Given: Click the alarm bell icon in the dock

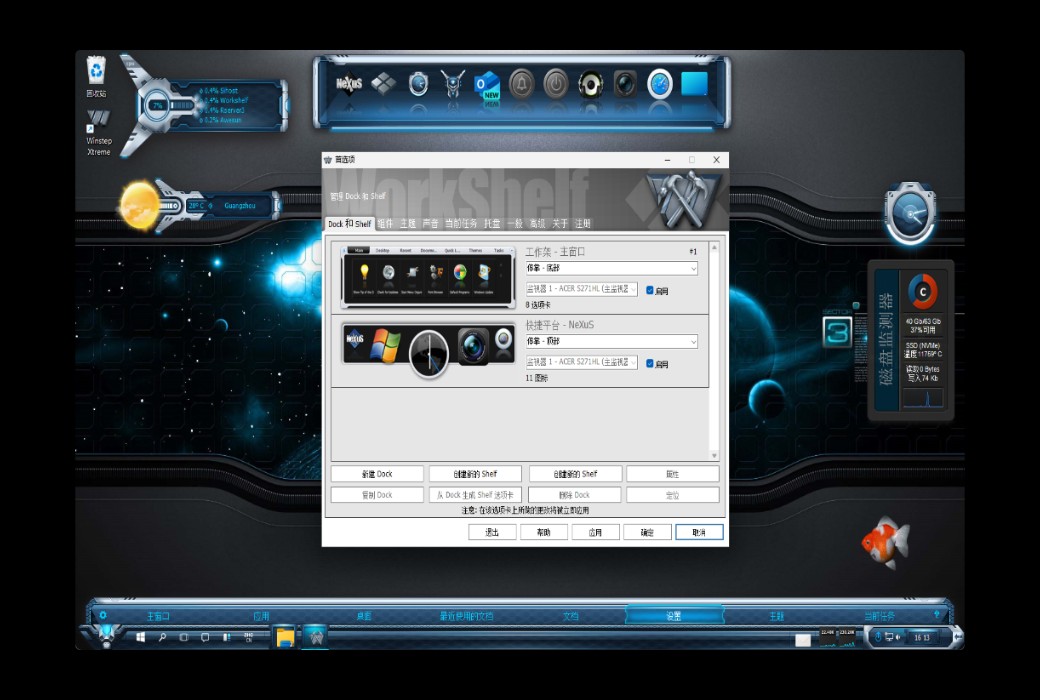Looking at the screenshot, I should click(x=520, y=84).
